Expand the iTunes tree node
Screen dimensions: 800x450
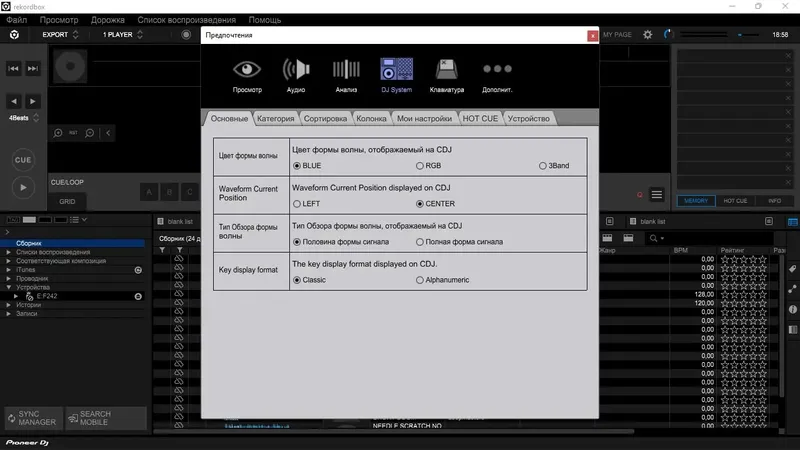(x=8, y=269)
